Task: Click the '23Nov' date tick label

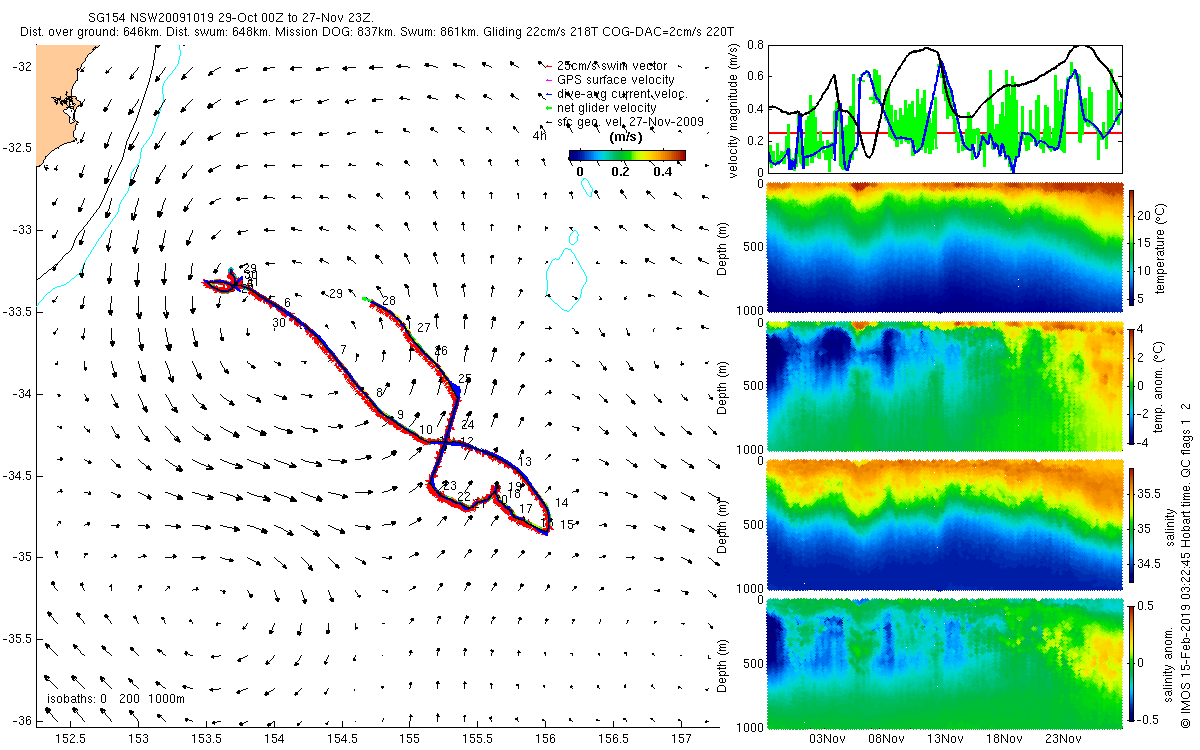Action: (1064, 738)
